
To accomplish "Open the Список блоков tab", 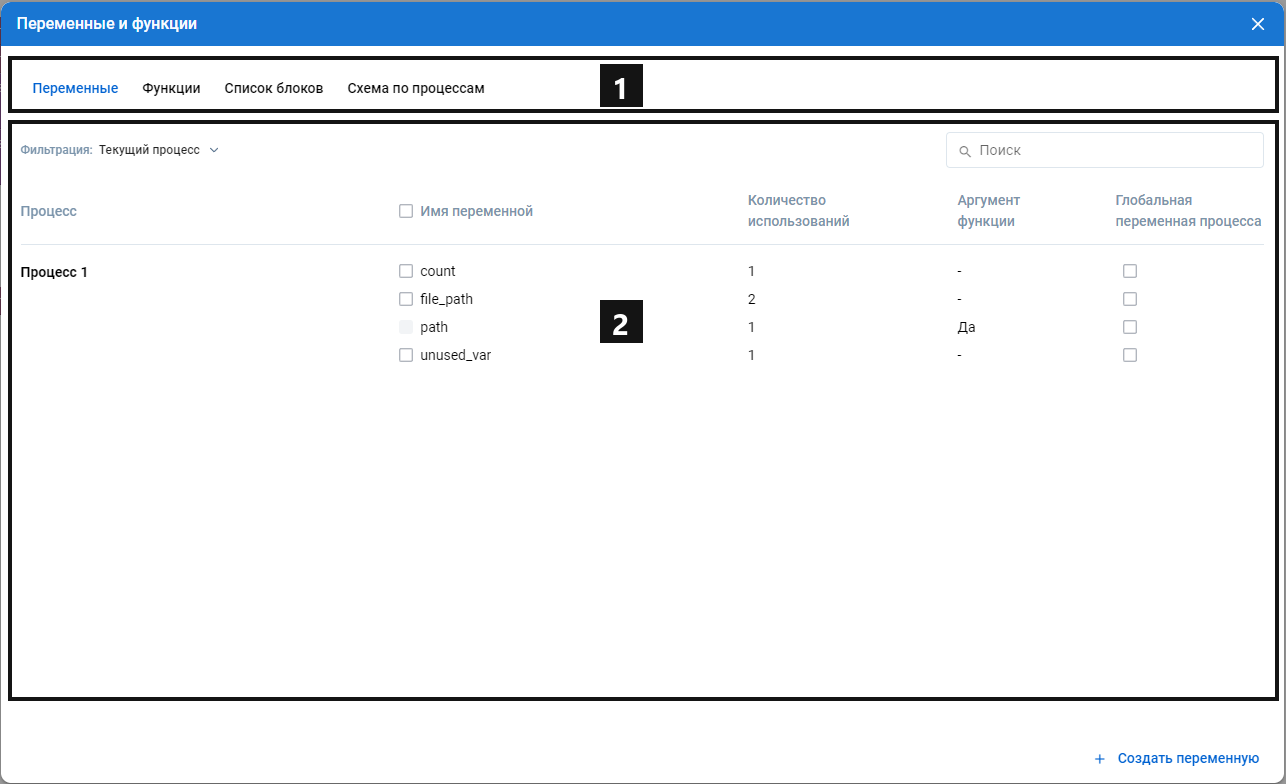I will pyautogui.click(x=274, y=88).
